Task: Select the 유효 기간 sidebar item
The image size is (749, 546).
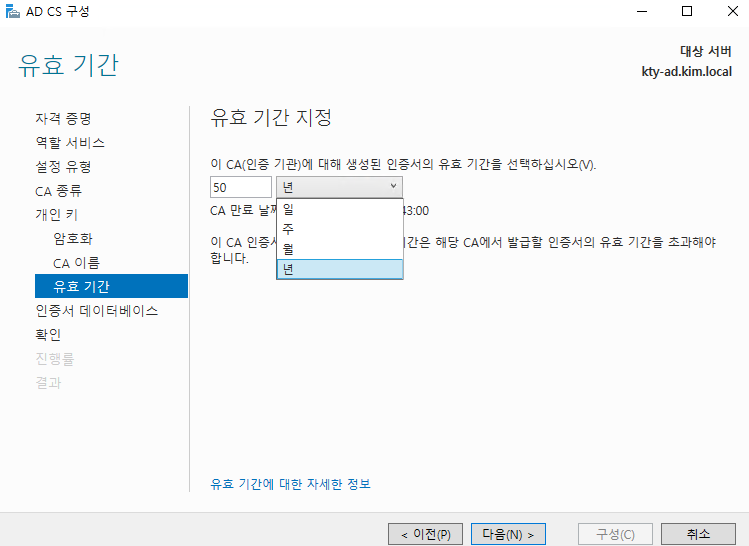Action: click(111, 286)
